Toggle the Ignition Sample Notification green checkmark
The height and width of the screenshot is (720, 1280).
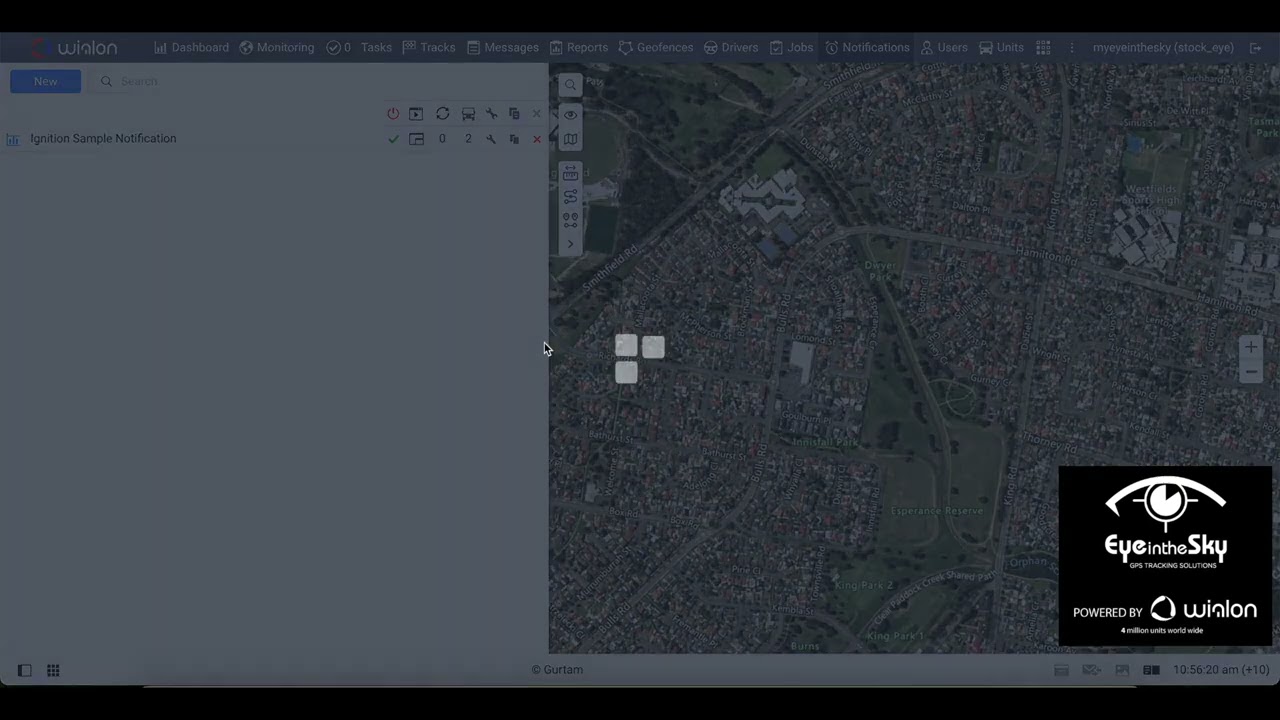[x=393, y=139]
